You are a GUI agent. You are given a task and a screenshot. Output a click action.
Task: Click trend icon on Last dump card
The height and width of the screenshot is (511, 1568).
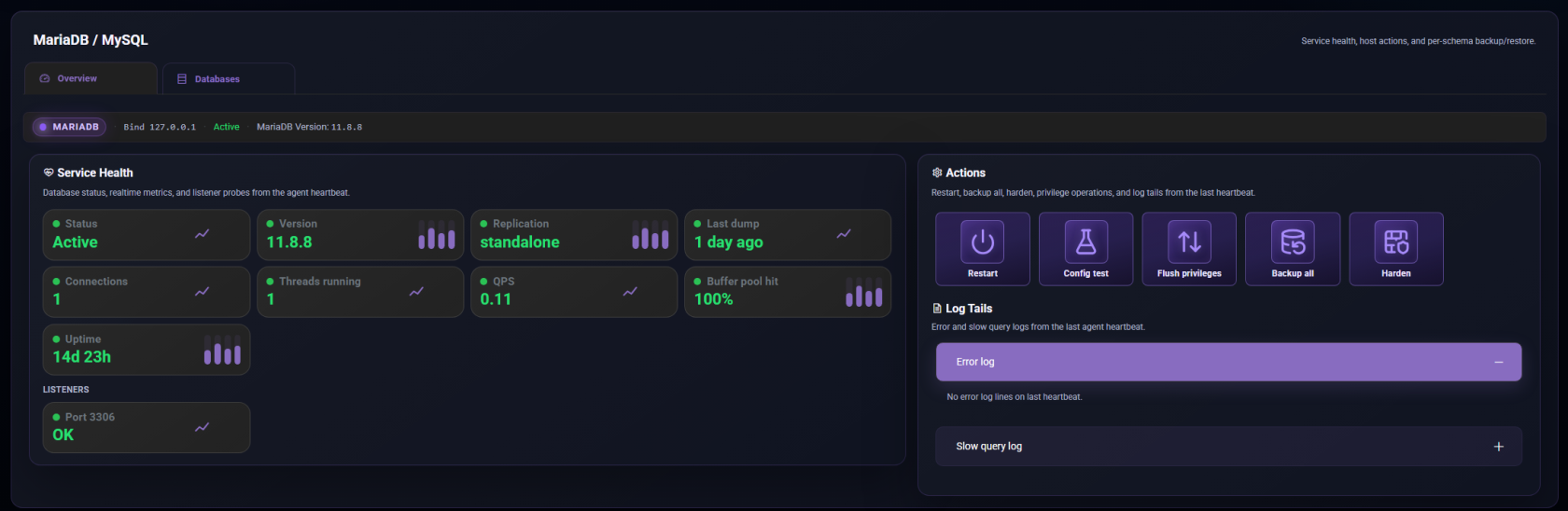pos(844,234)
